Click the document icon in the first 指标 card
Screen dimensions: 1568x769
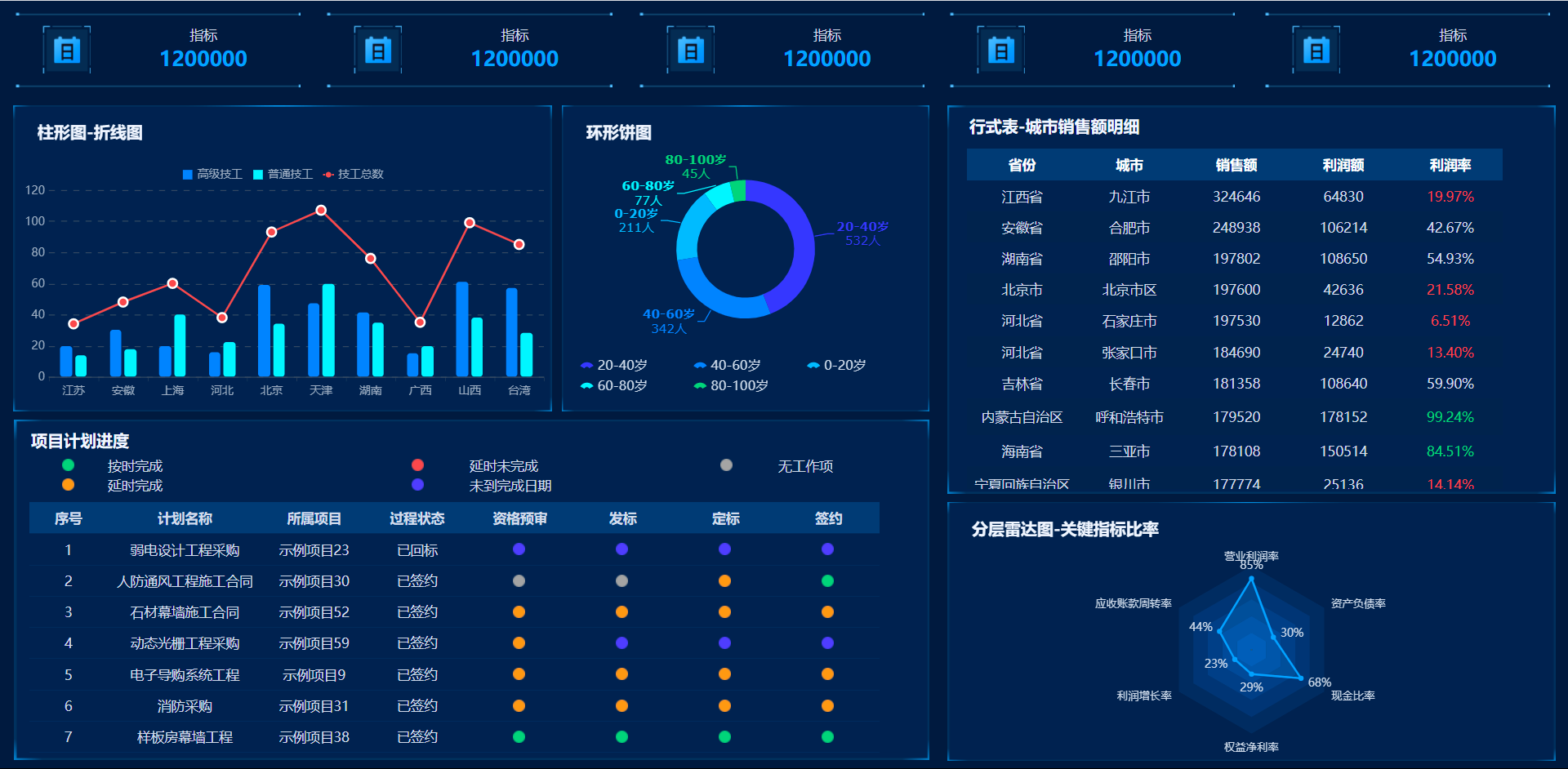[66, 49]
